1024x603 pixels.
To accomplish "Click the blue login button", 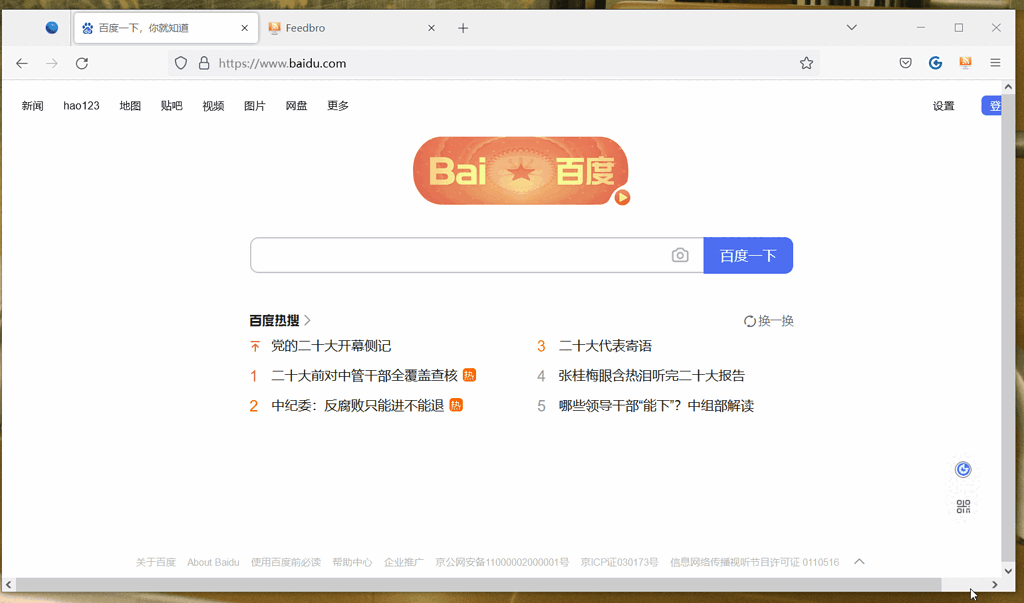I will (991, 105).
